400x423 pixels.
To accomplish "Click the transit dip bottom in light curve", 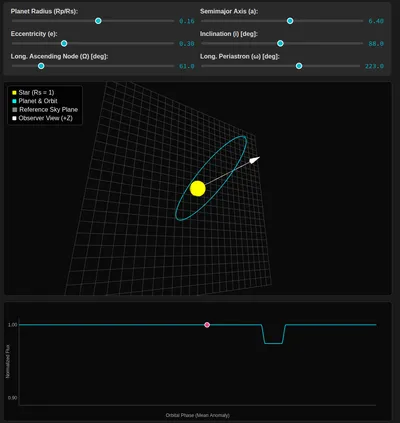I will pos(273,343).
